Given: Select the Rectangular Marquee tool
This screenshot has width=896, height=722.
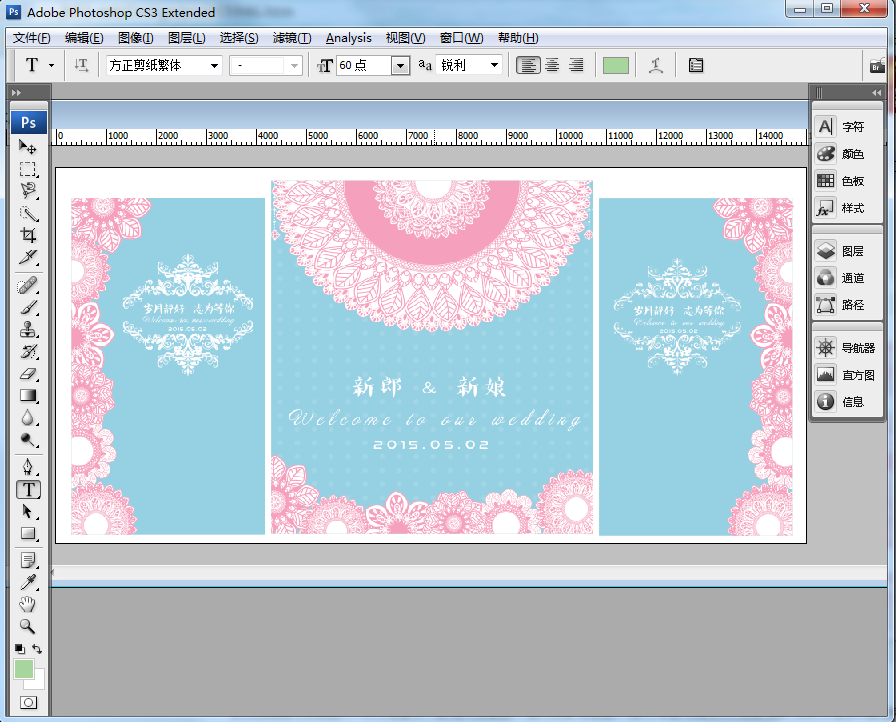Looking at the screenshot, I should tap(27, 169).
